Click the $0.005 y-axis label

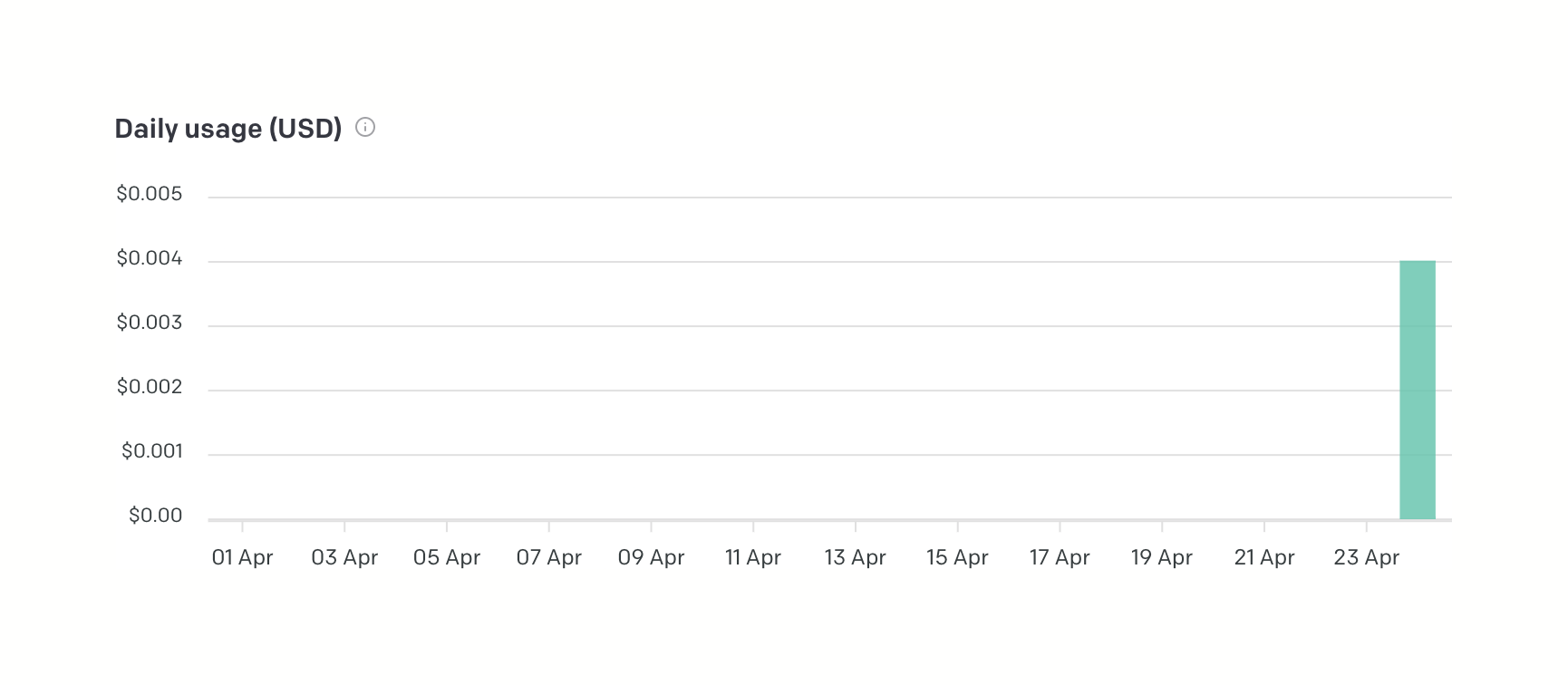150,194
